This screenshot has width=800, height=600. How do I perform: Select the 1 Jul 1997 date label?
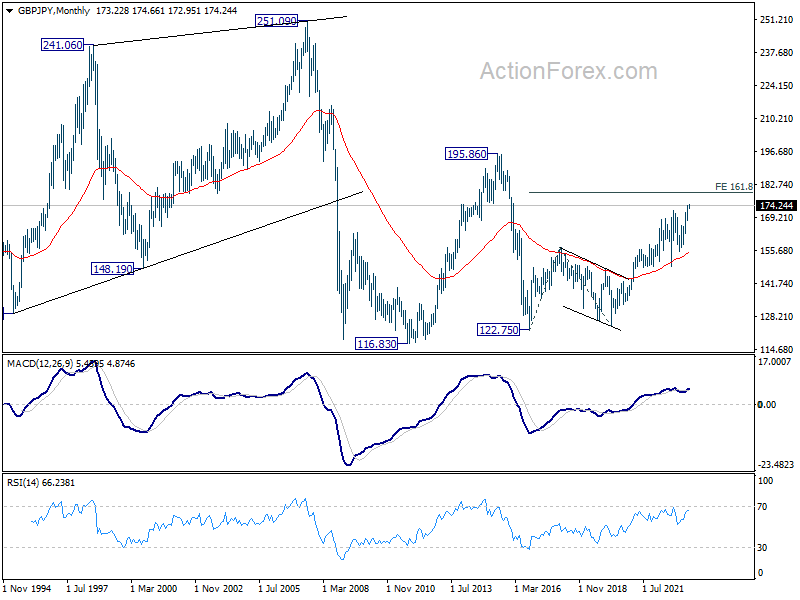(87, 589)
